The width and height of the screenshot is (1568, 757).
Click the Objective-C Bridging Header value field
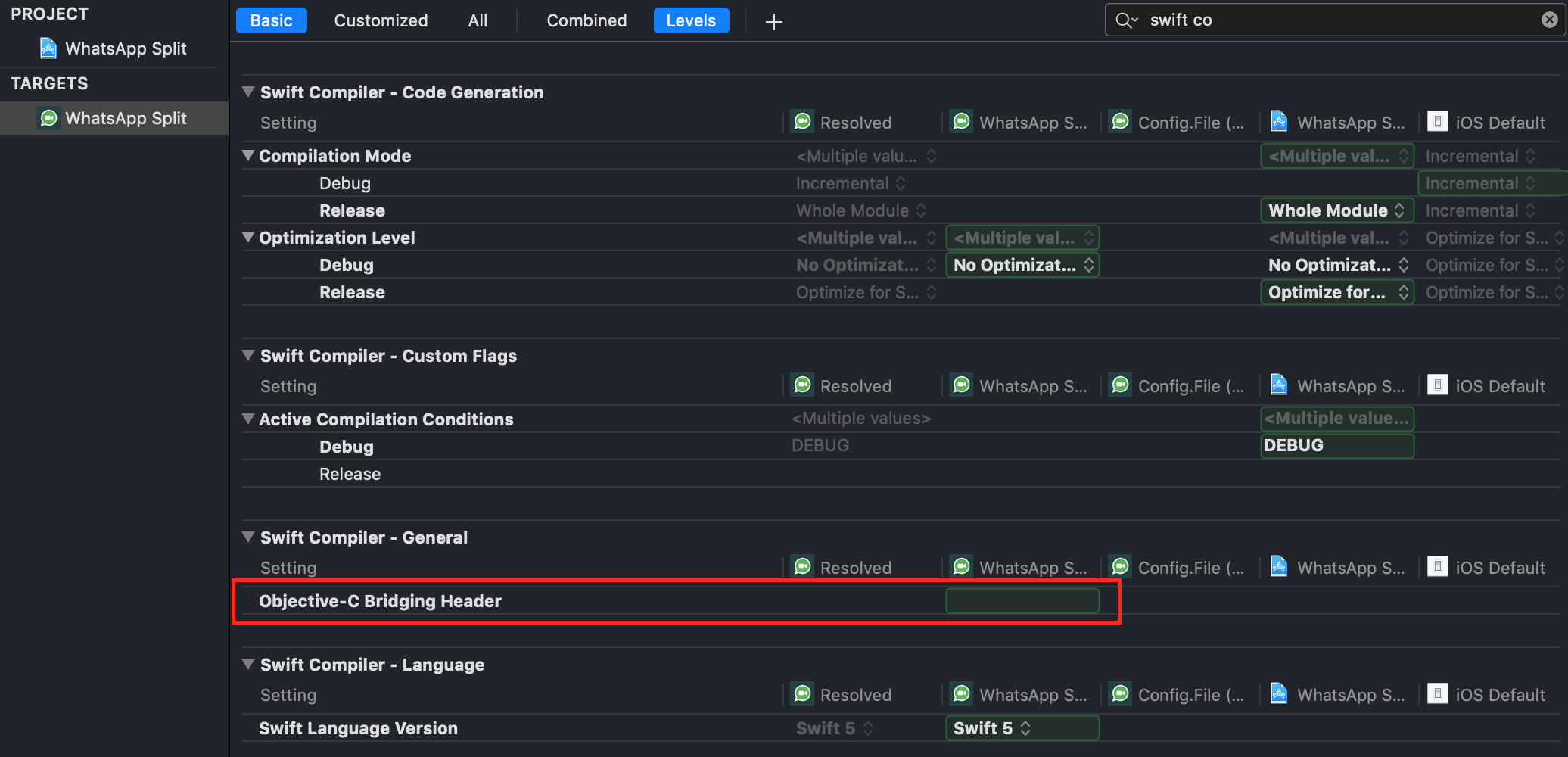click(1022, 601)
